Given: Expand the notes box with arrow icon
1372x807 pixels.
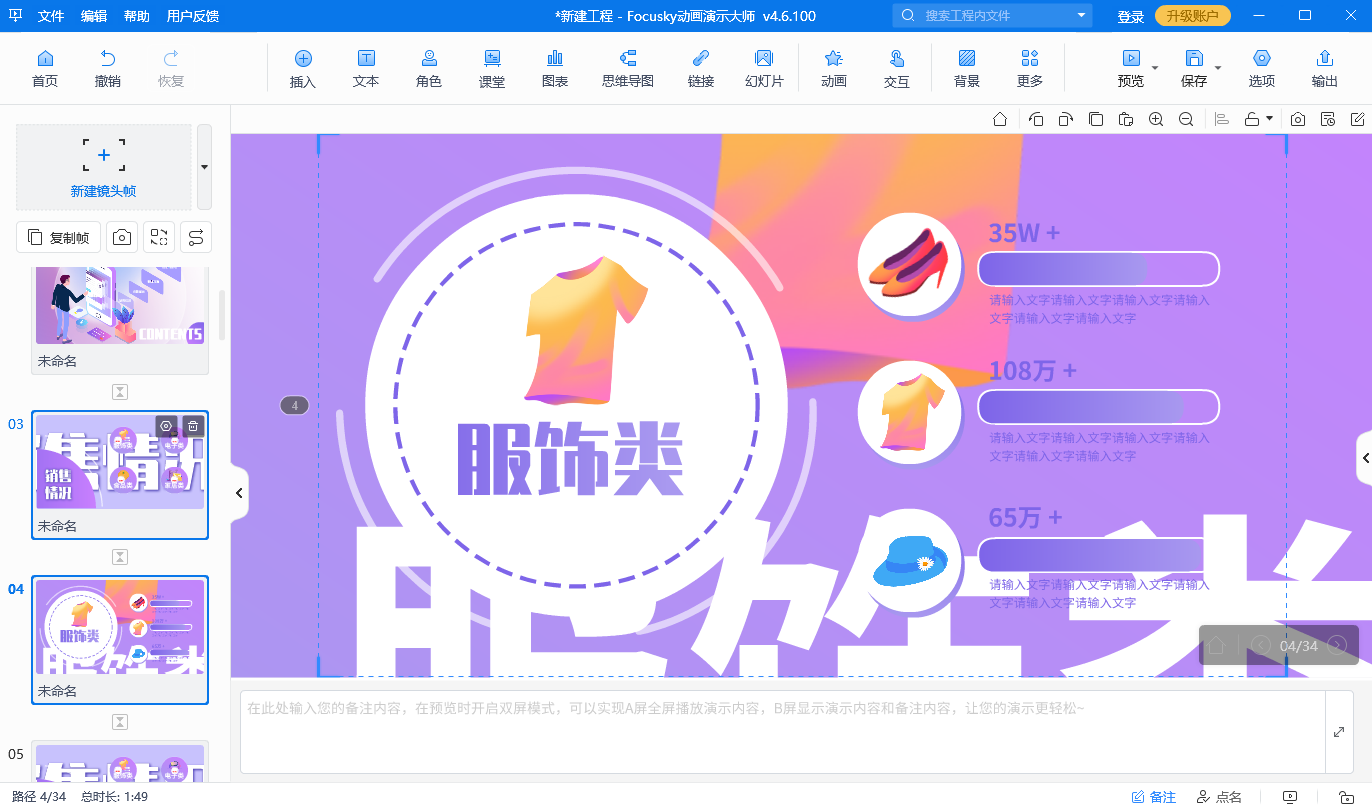Looking at the screenshot, I should [1339, 732].
